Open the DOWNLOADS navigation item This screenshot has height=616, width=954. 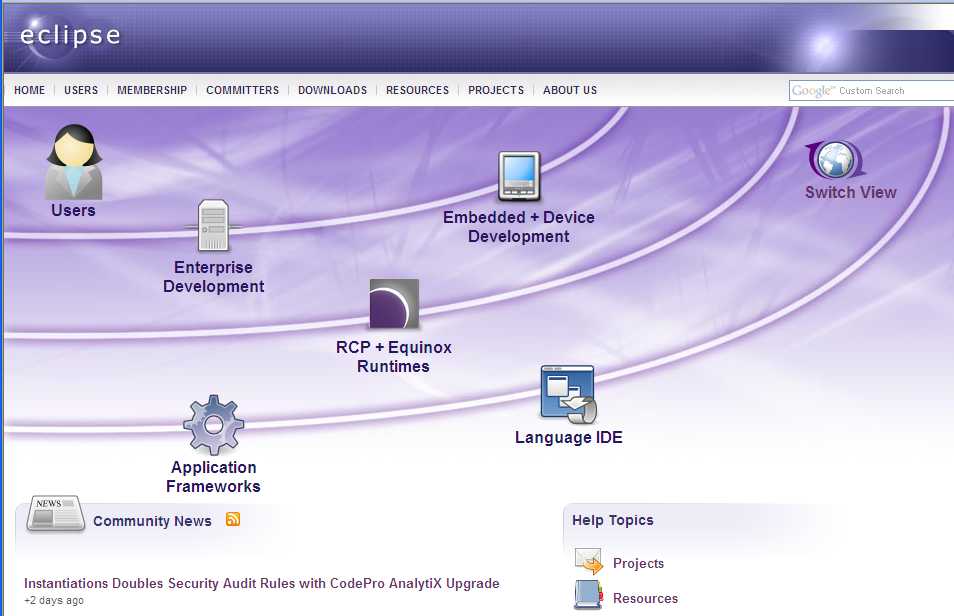(x=332, y=90)
